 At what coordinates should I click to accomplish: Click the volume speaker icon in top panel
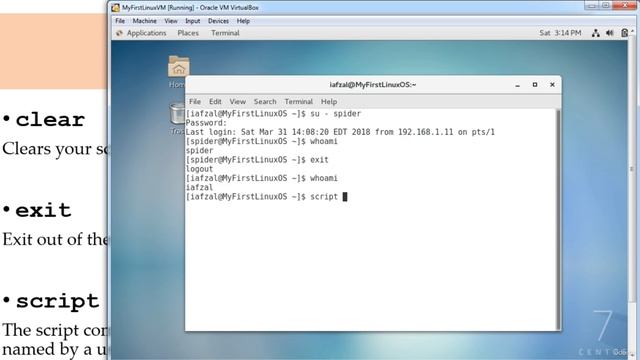pyautogui.click(x=609, y=33)
